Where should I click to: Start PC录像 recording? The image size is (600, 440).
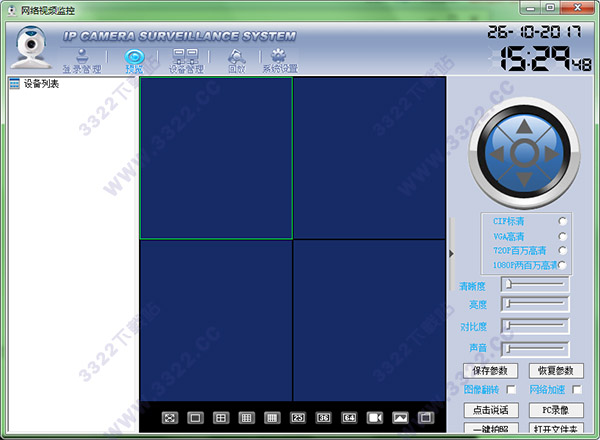(556, 410)
